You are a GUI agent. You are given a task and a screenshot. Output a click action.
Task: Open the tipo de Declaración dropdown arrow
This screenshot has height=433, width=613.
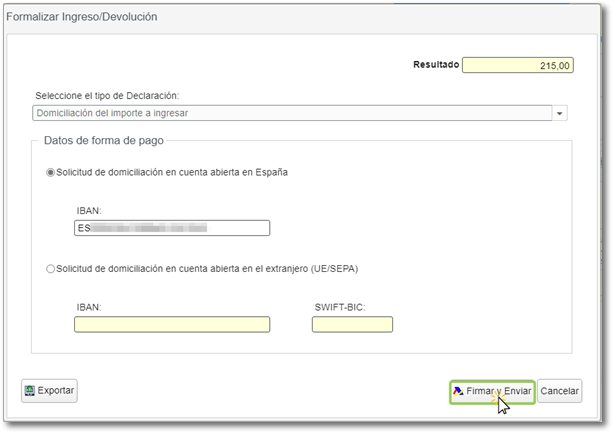point(560,114)
